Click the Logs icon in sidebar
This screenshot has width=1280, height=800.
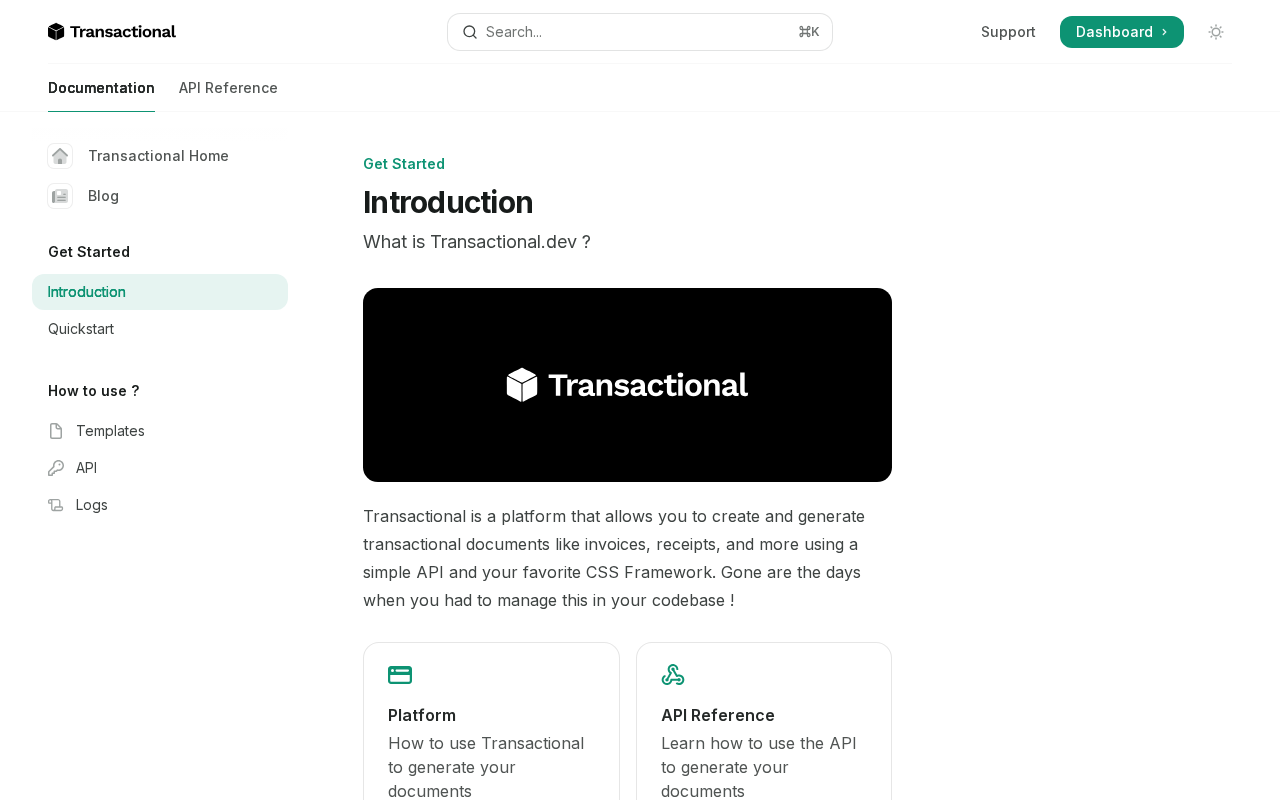pyautogui.click(x=56, y=505)
